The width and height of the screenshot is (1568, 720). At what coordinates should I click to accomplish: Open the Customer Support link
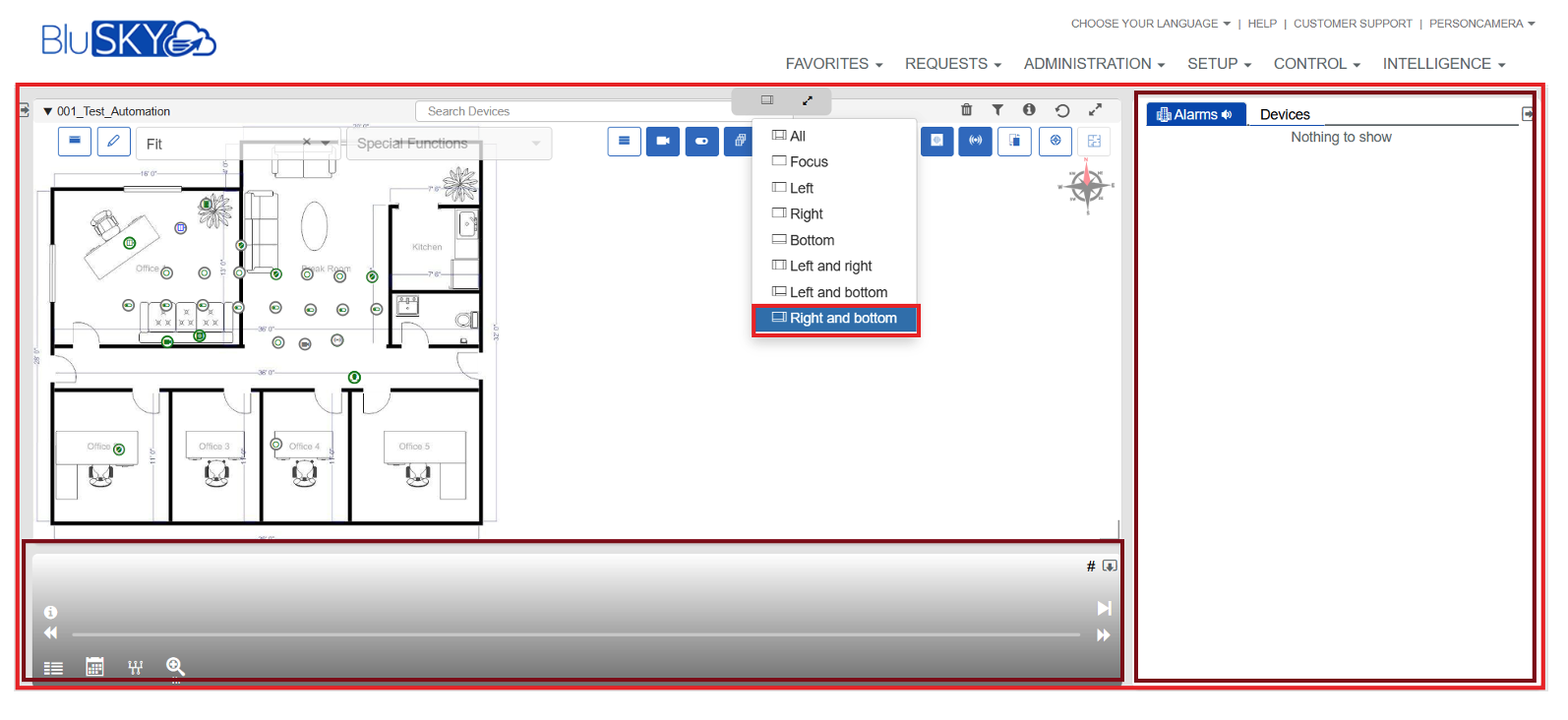pyautogui.click(x=1353, y=24)
